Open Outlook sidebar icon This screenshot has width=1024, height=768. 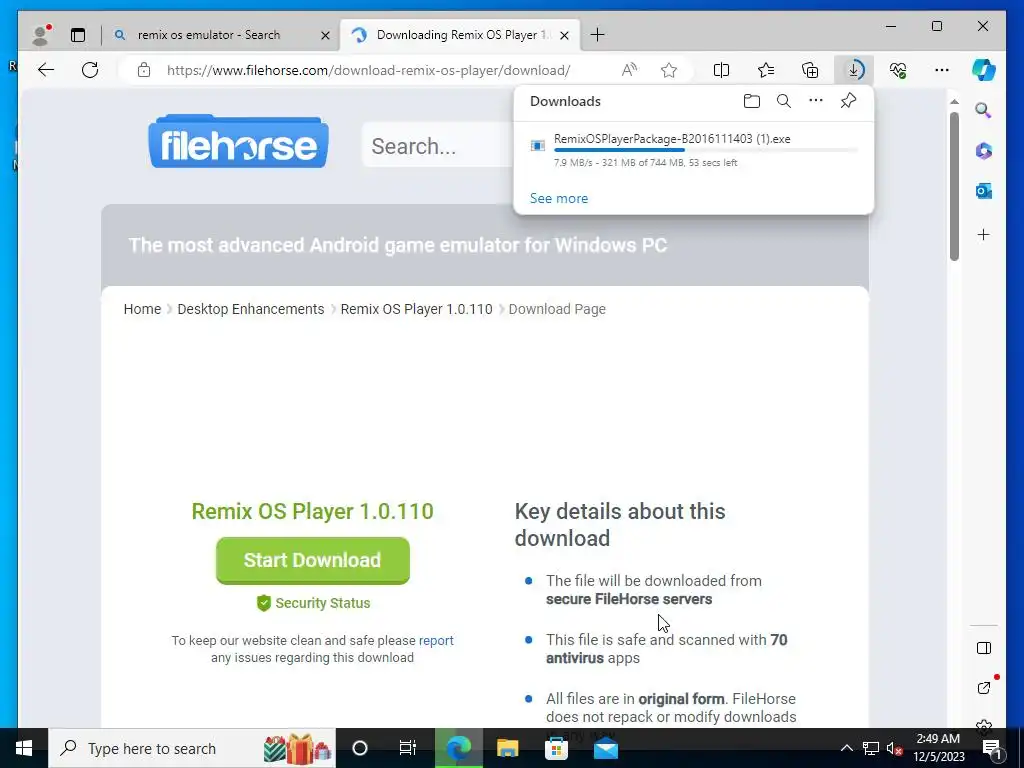[984, 191]
